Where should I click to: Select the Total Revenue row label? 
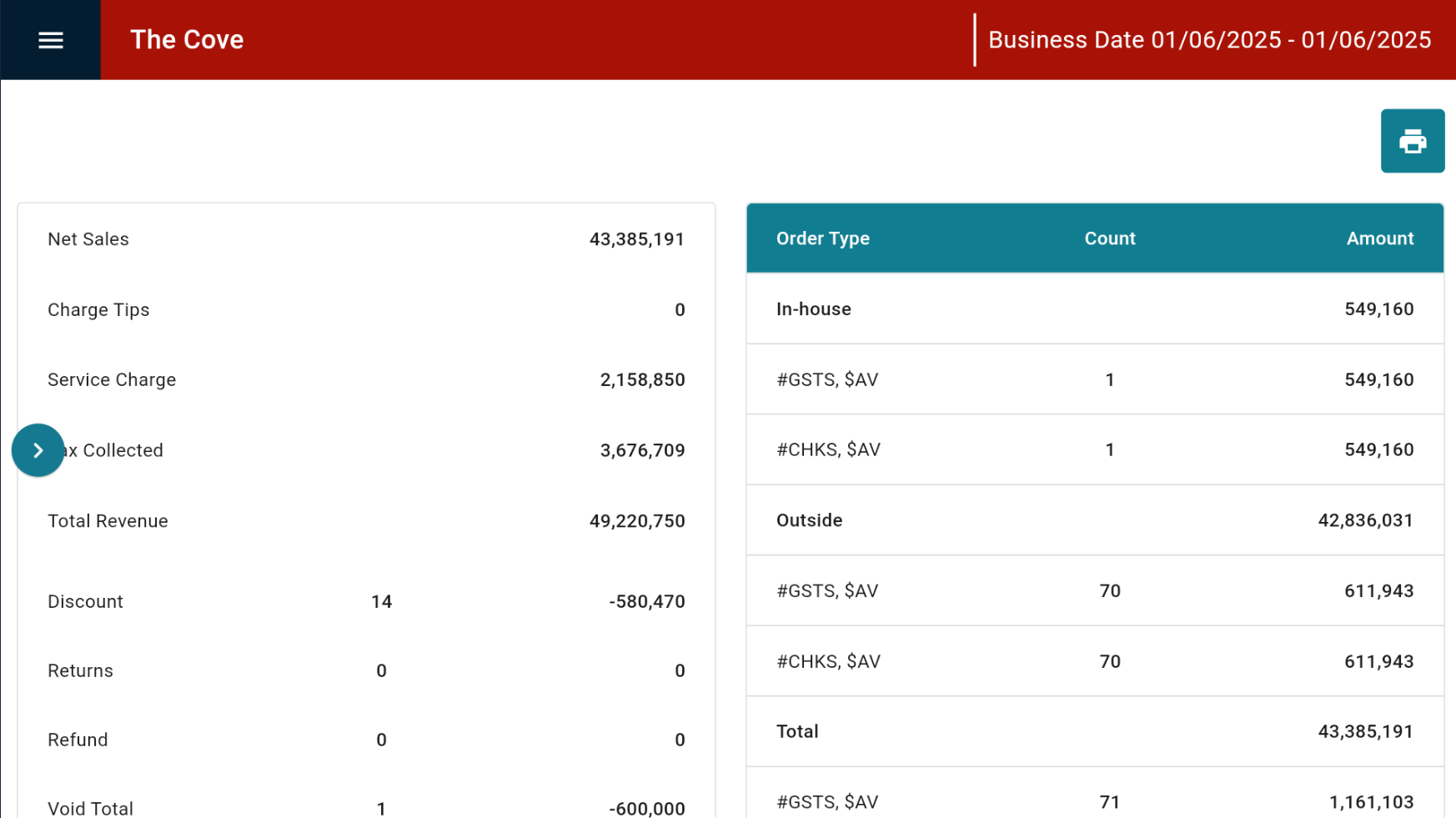(x=108, y=521)
